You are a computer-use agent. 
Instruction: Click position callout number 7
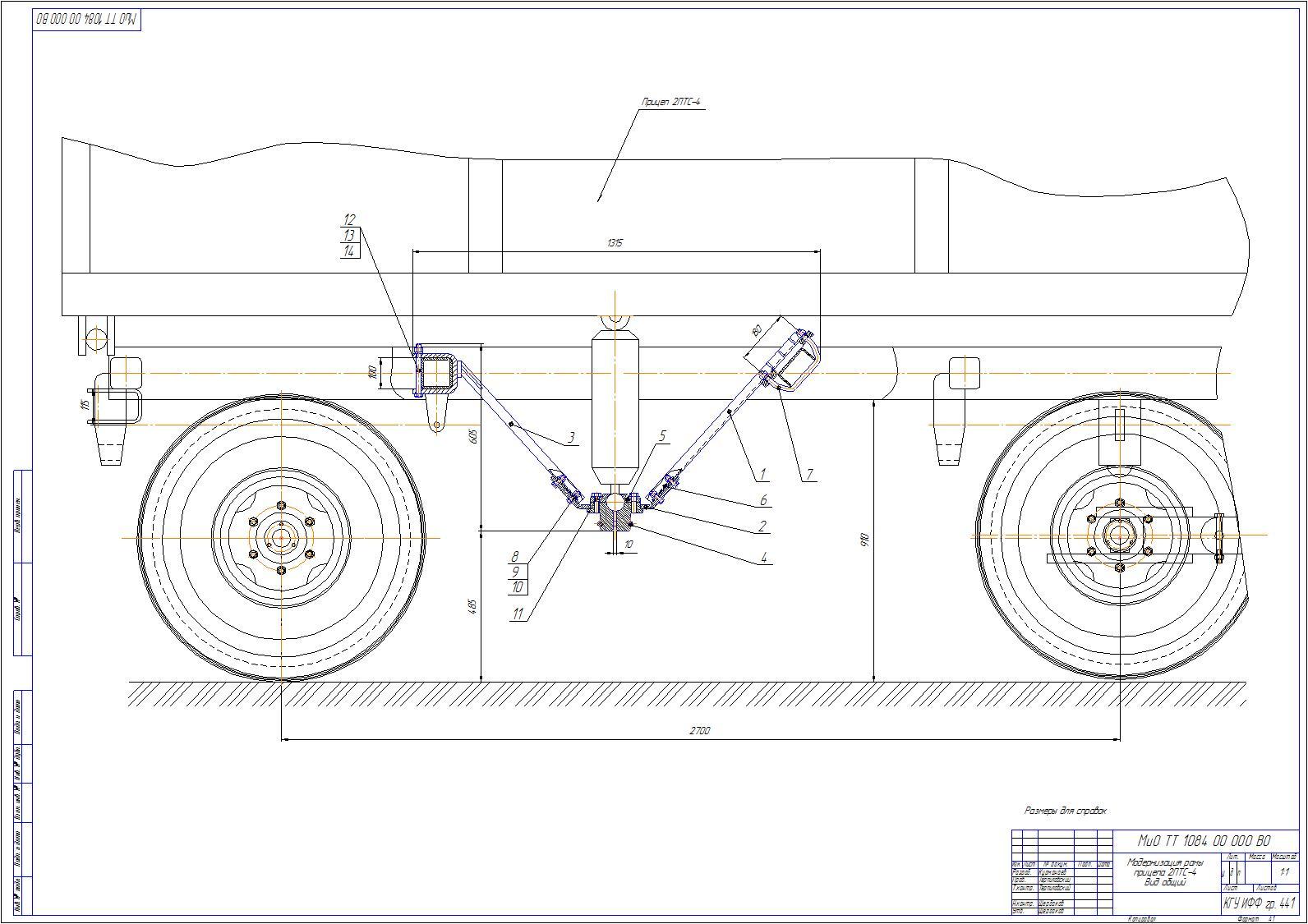pos(808,474)
